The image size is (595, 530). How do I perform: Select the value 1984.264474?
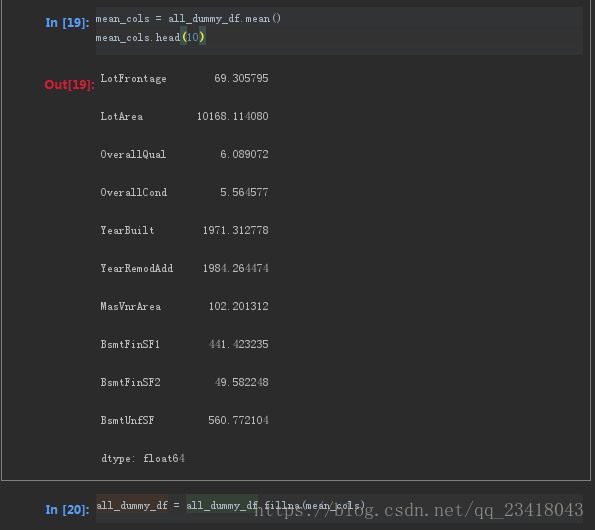236,268
